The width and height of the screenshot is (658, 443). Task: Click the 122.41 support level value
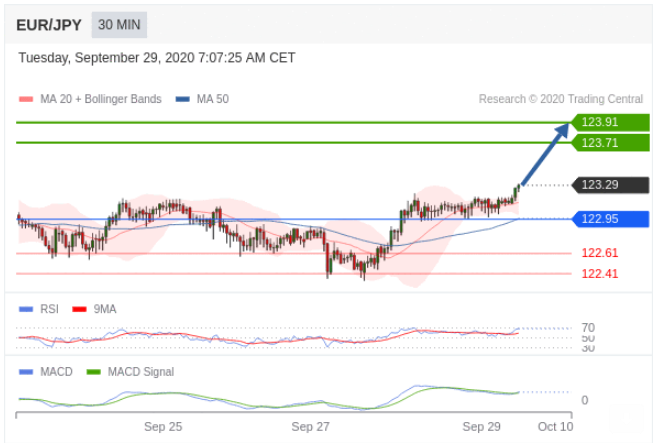600,274
